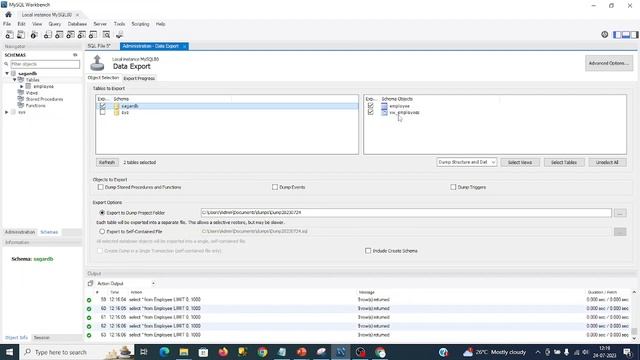
Task: Open a SQL script file toolbar icon
Action: pos(20,35)
